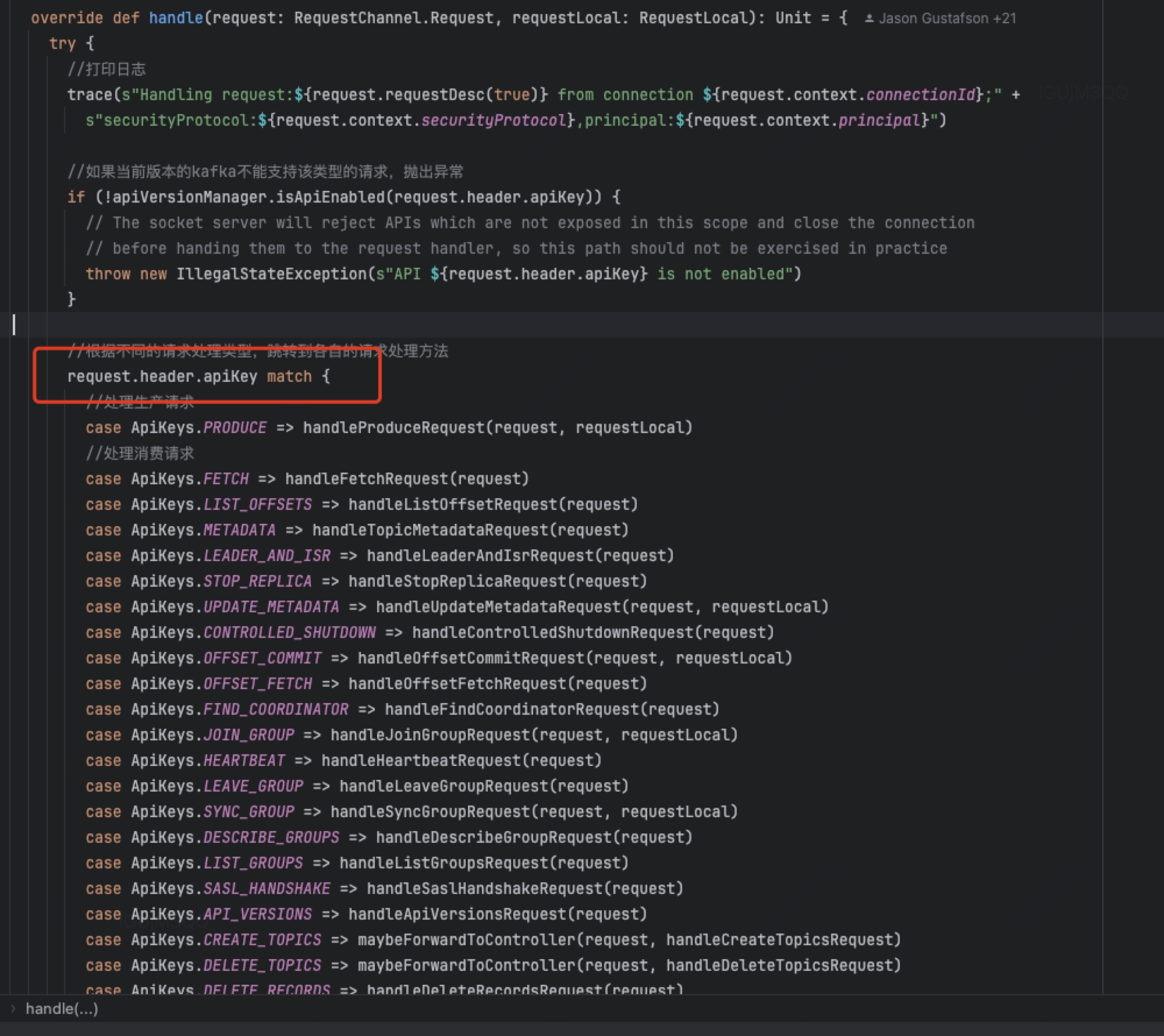Viewport: 1164px width, 1036px height.
Task: Click the trace call on the logging line
Action: coord(89,95)
